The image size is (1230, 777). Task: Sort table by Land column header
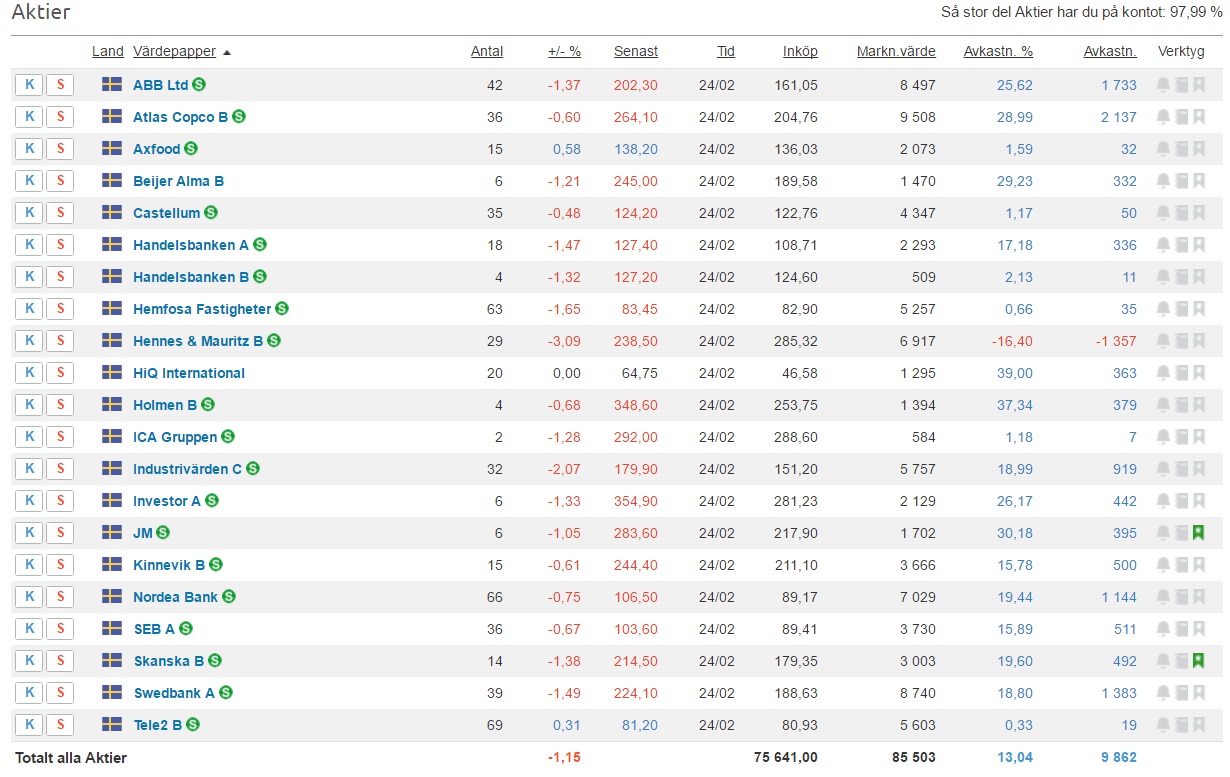point(108,52)
